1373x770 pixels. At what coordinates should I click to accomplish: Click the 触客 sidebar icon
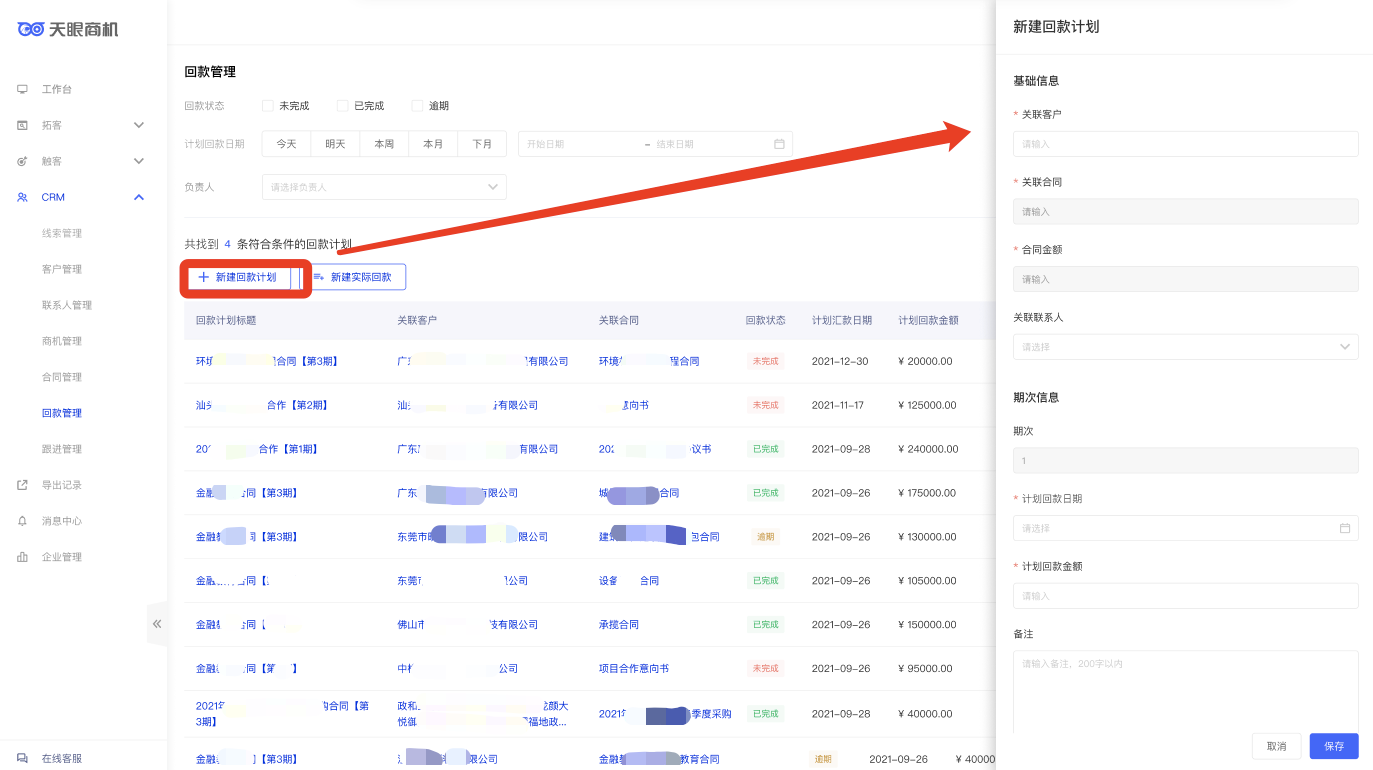(22, 161)
